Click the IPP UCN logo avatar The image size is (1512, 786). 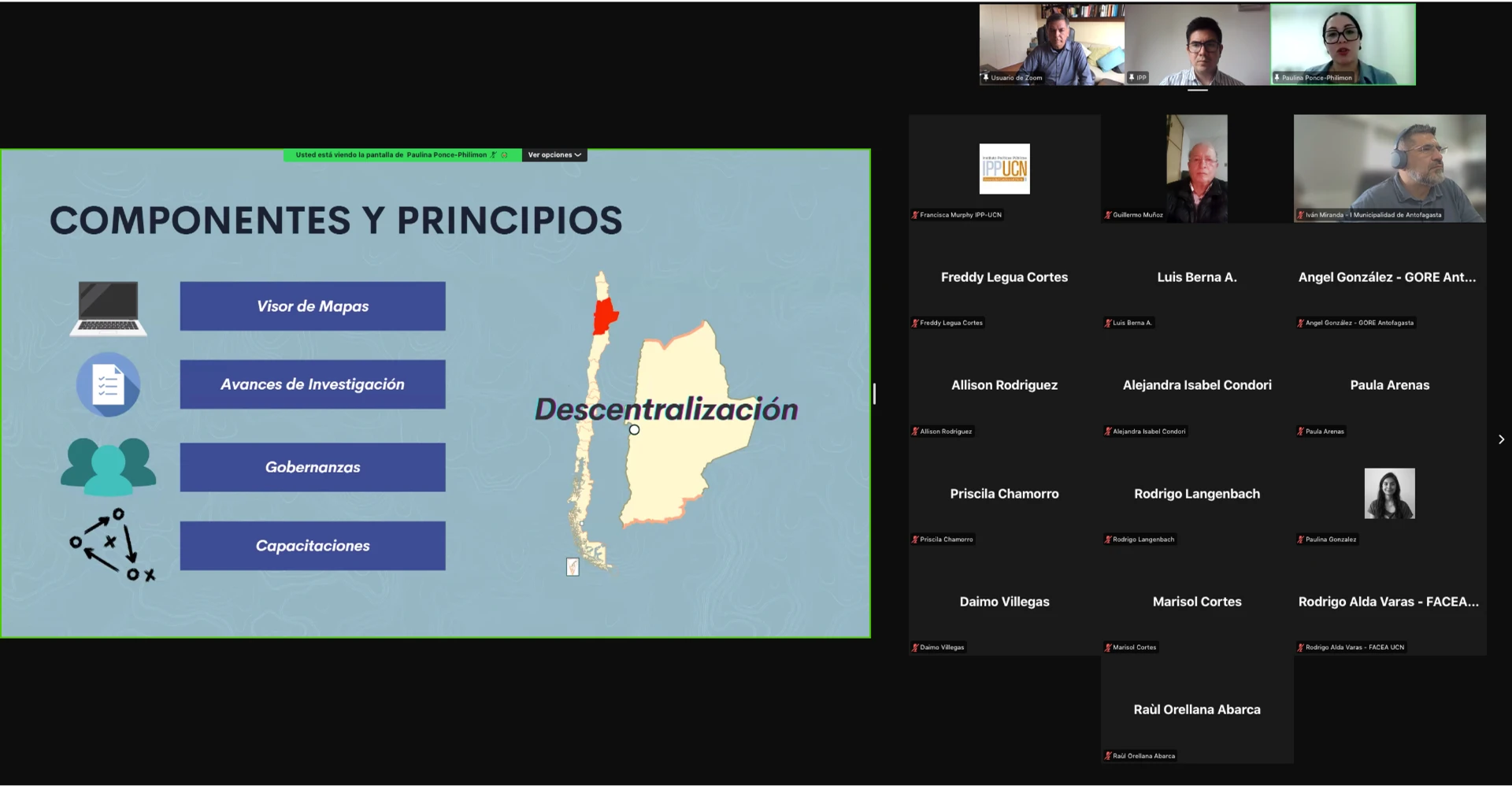1004,169
